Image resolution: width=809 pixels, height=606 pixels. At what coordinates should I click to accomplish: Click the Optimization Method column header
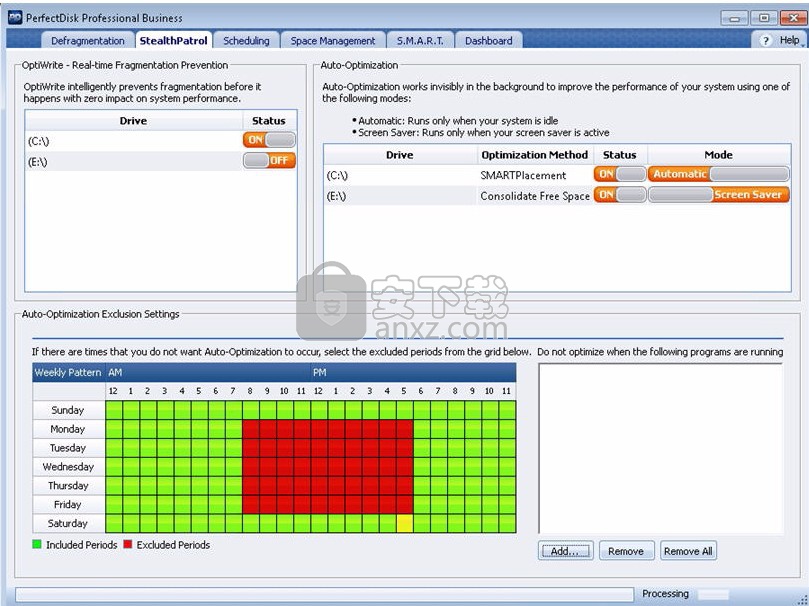pos(535,155)
